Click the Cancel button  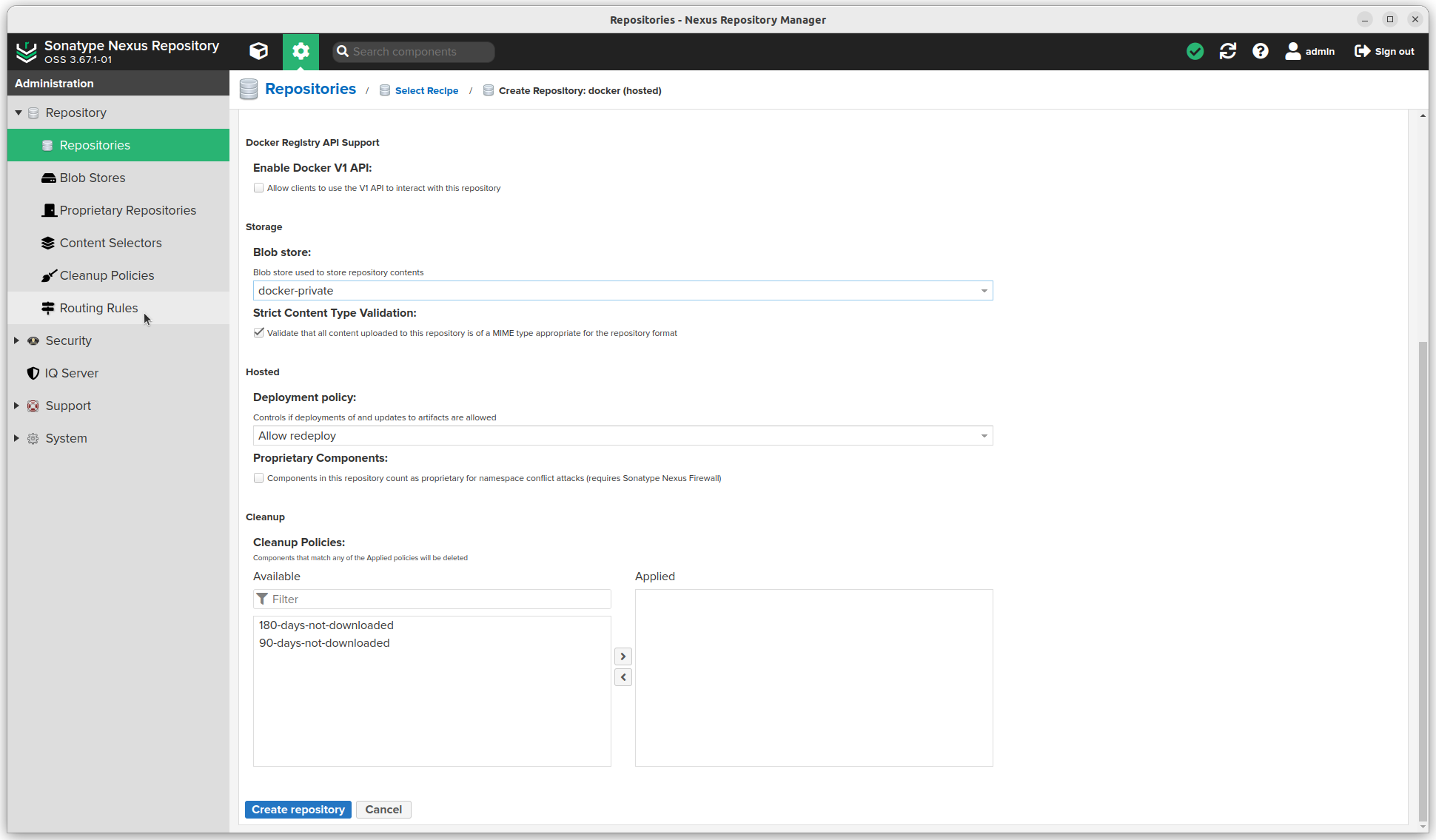tap(383, 810)
